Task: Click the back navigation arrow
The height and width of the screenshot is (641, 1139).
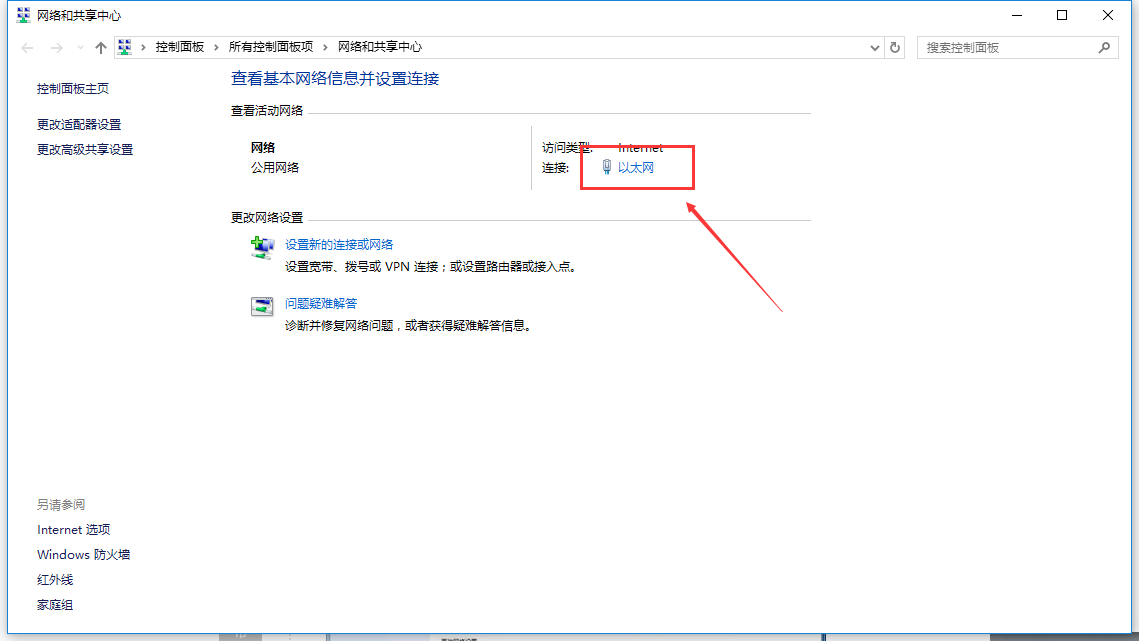Action: 26,47
